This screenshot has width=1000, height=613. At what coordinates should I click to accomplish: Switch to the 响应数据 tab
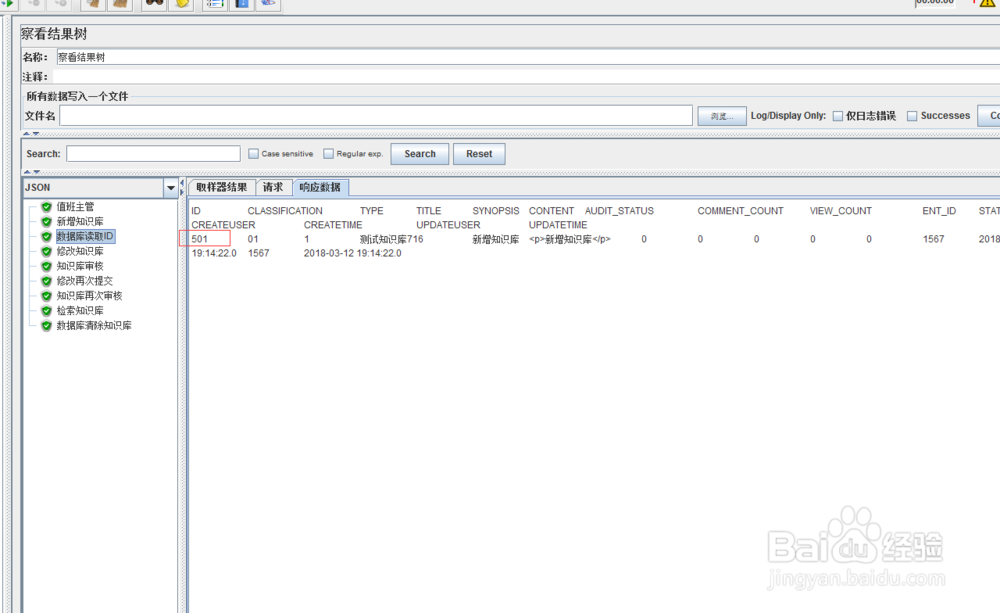click(320, 188)
